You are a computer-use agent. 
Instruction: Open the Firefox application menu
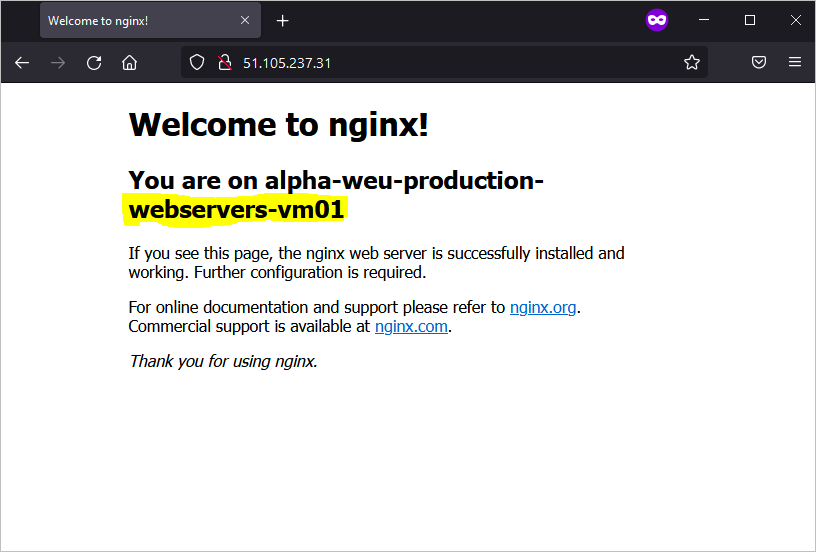coord(795,62)
